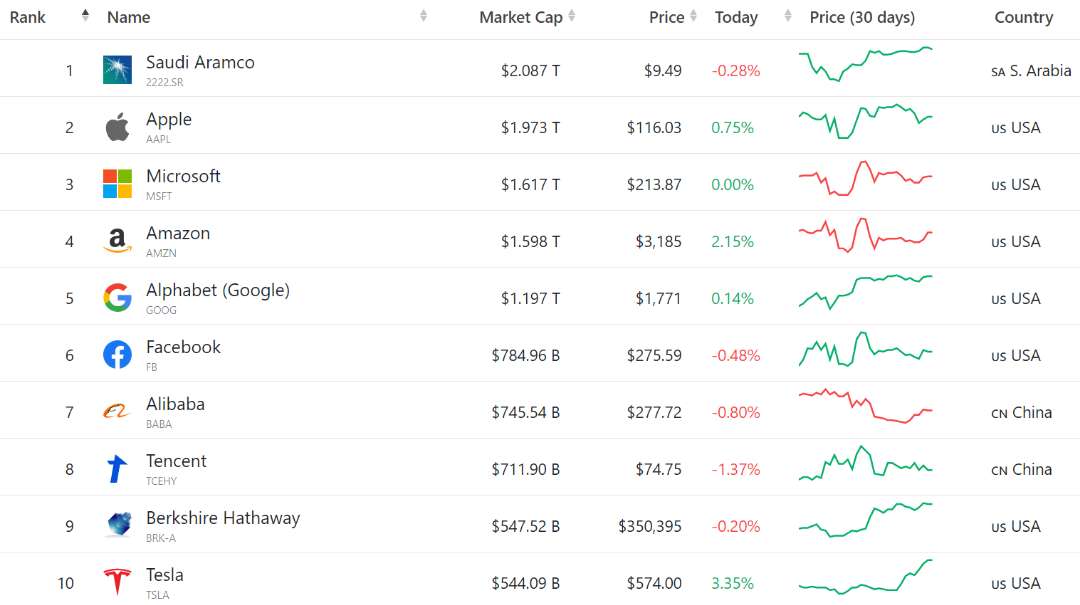Sort by Market Cap sort arrows
This screenshot has height=605, width=1080.
point(572,16)
